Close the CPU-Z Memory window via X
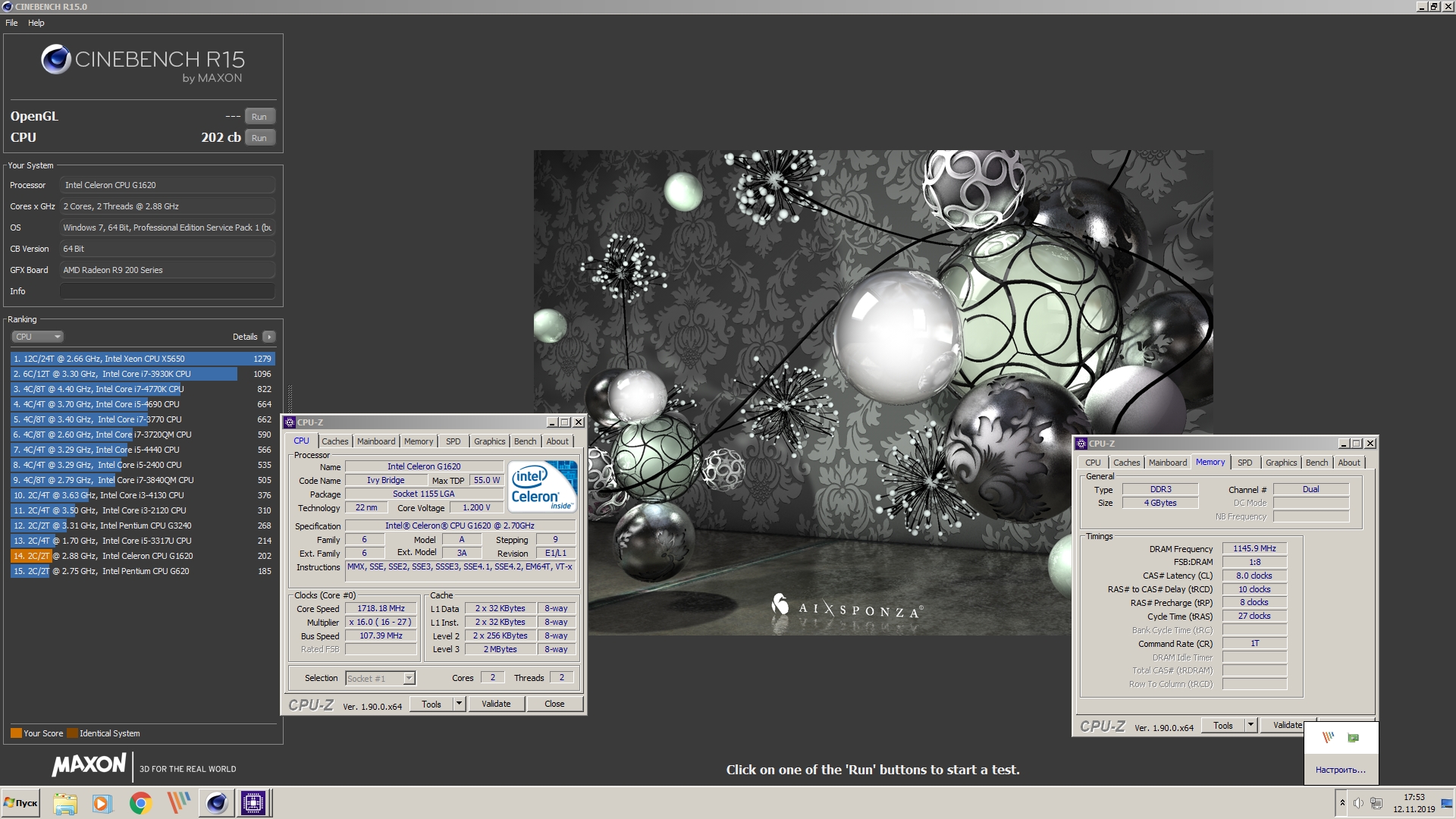 click(1370, 444)
